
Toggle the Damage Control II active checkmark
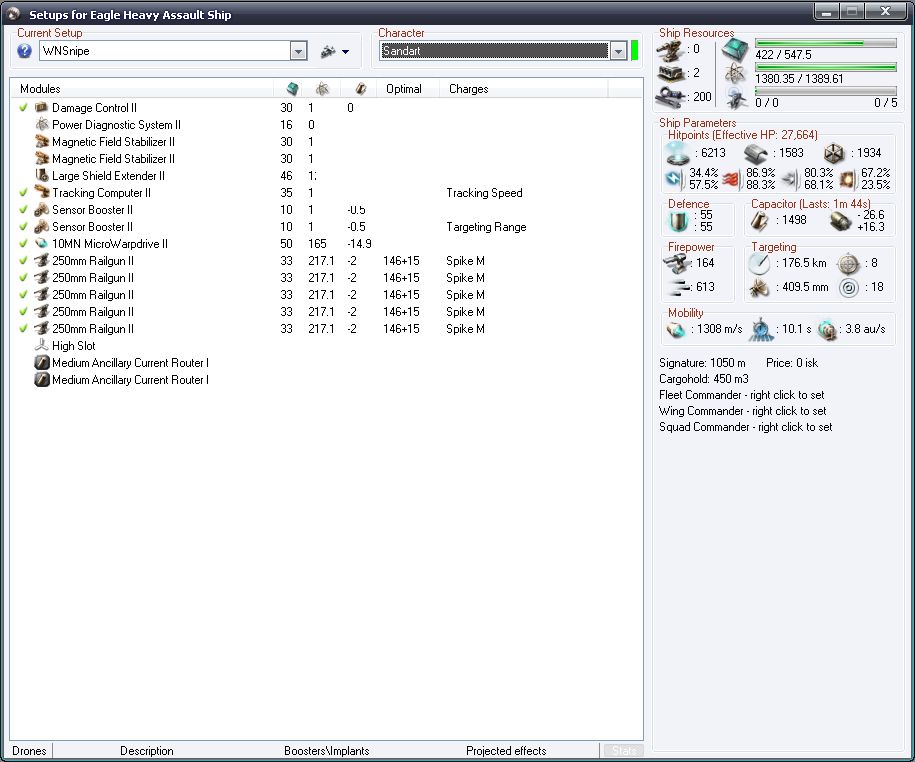tap(23, 107)
